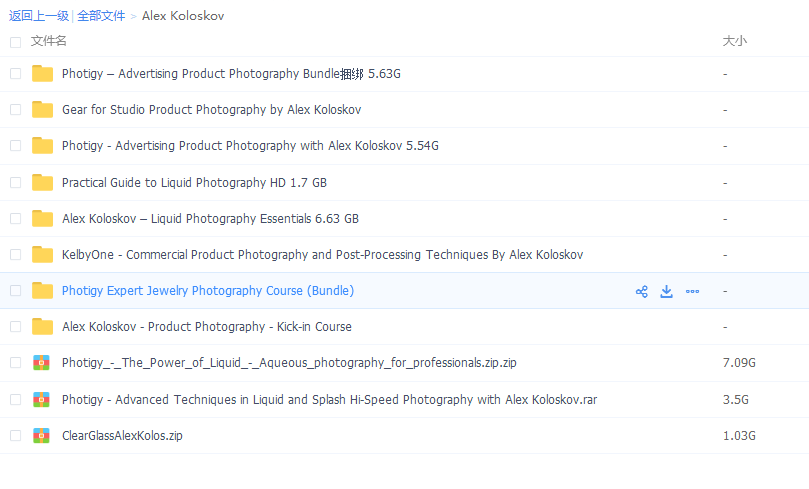The height and width of the screenshot is (489, 809).
Task: Click the download icon on the Photigy Expert Jewelry row
Action: click(x=667, y=291)
